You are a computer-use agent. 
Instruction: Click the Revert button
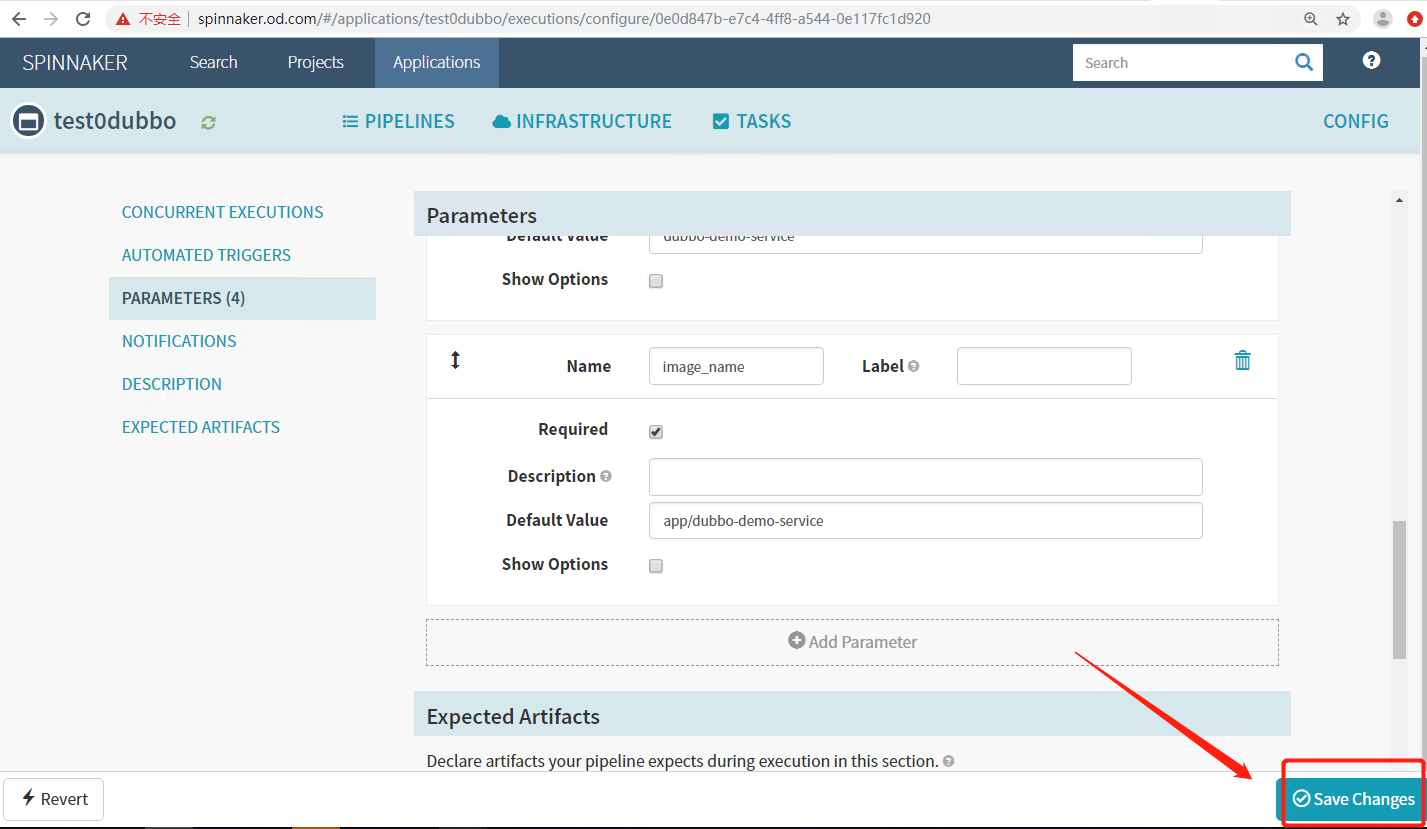[54, 799]
